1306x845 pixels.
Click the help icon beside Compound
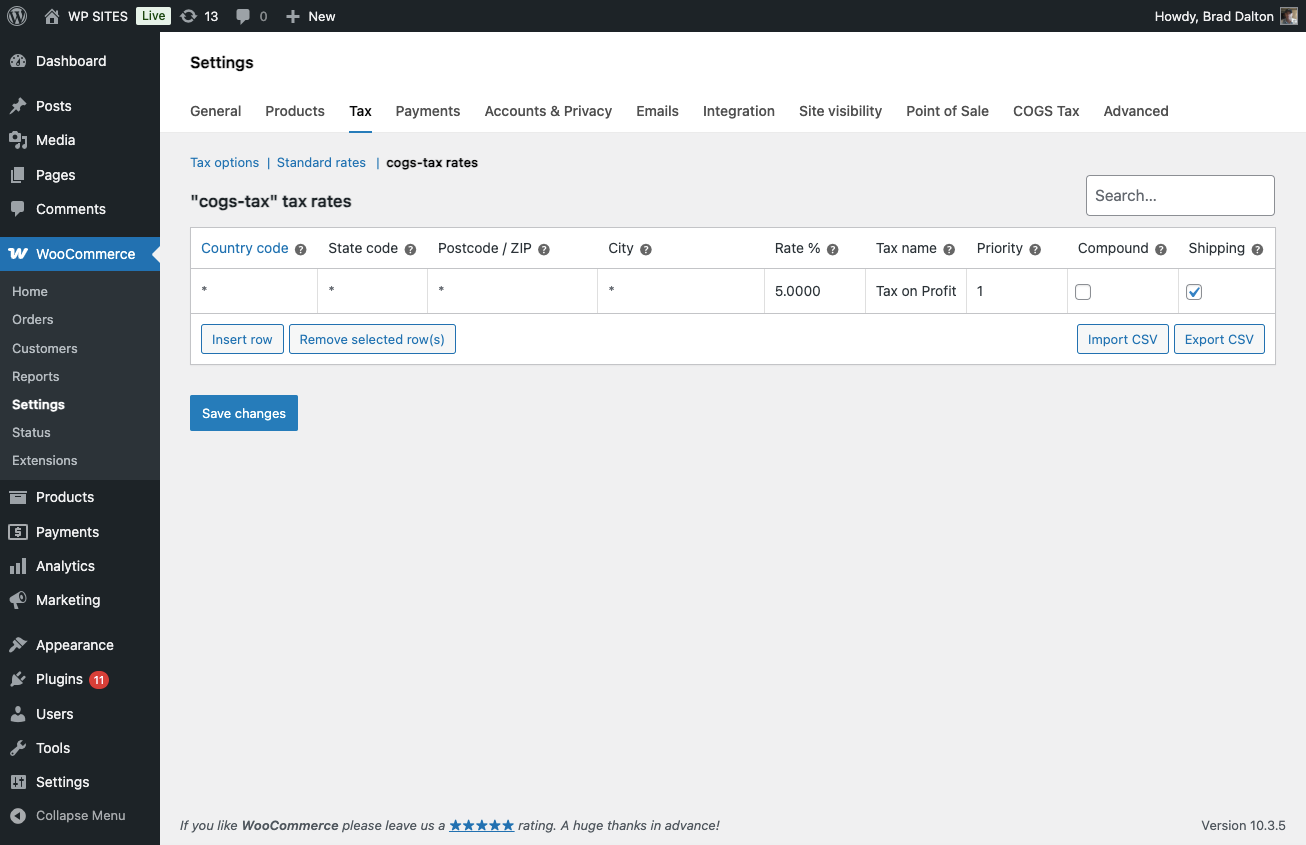point(1161,249)
